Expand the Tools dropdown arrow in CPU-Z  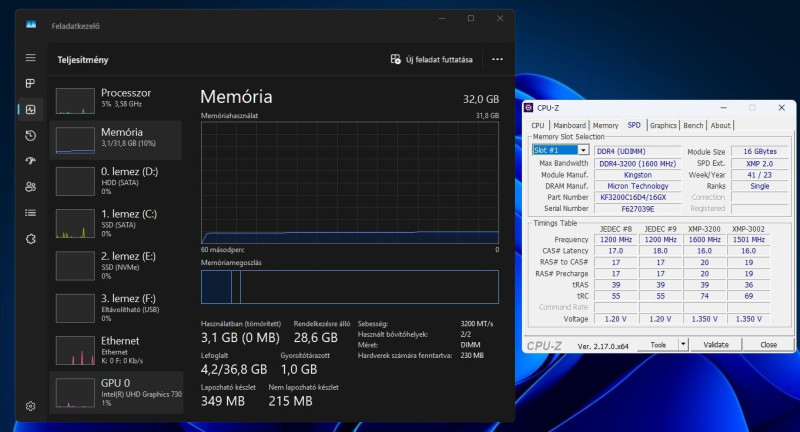tap(683, 345)
